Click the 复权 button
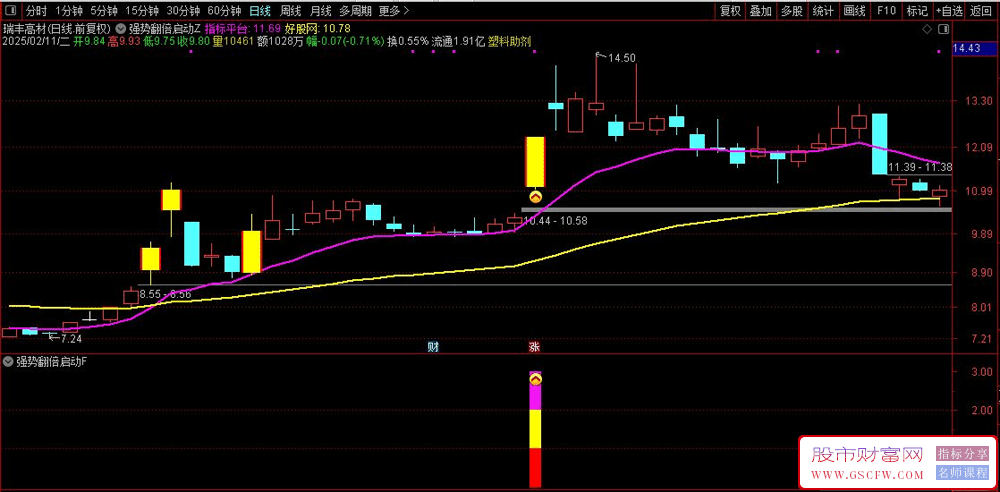The image size is (1000, 492). pos(730,11)
